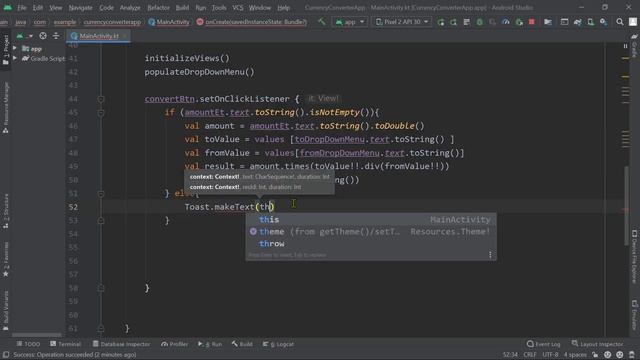Open the AVD Manager device icon

590,22
